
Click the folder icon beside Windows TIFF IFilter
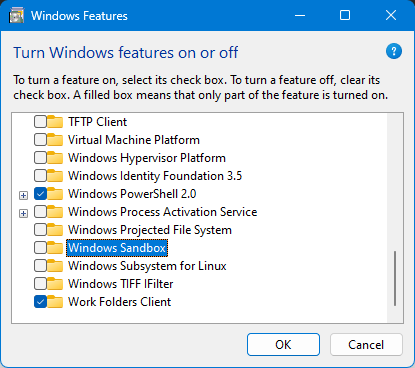55,284
